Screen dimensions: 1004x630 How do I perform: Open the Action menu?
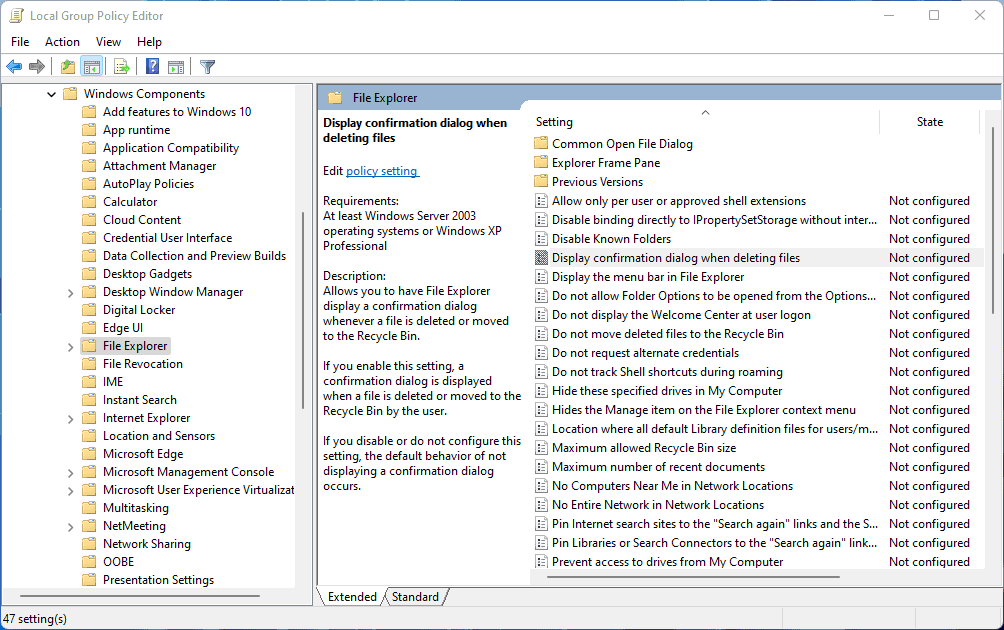pyautogui.click(x=62, y=42)
